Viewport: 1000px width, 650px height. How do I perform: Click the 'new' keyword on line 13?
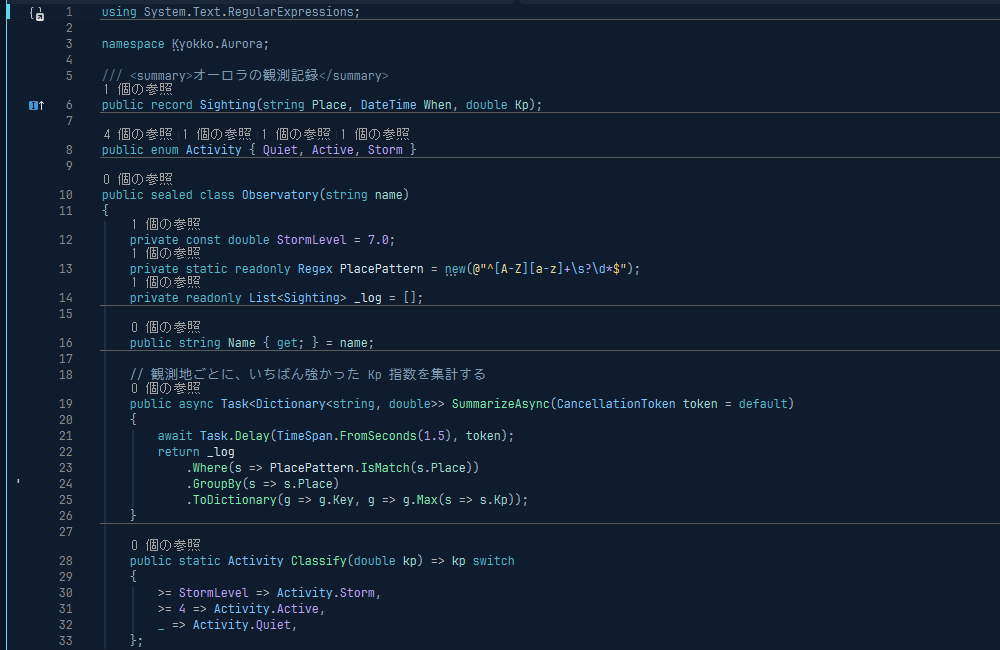[x=455, y=269]
